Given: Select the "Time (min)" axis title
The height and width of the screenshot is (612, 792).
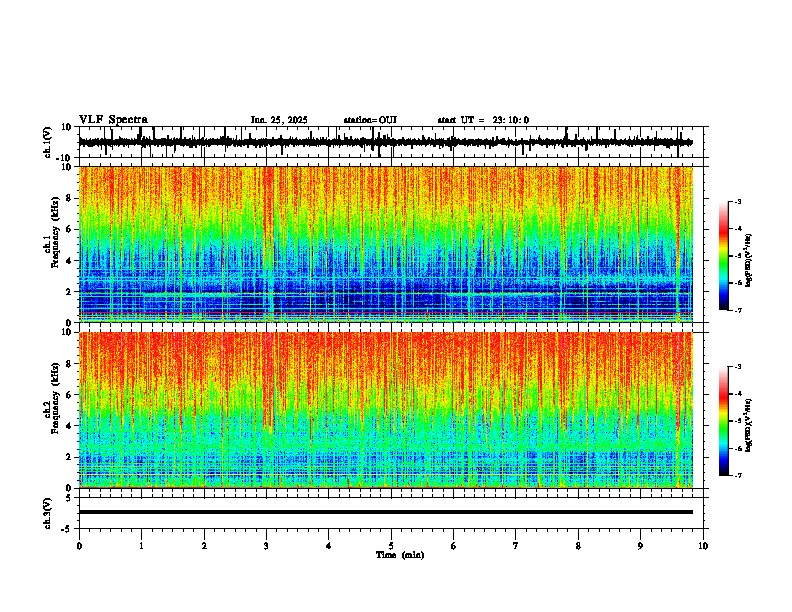Looking at the screenshot, I should 400,555.
